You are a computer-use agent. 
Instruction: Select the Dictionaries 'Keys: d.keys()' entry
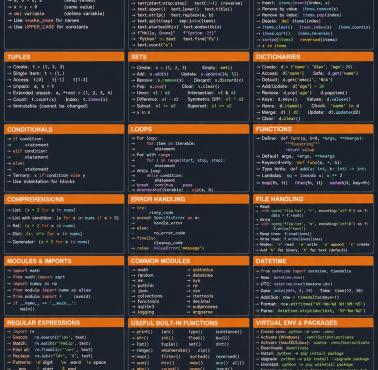pos(278,99)
